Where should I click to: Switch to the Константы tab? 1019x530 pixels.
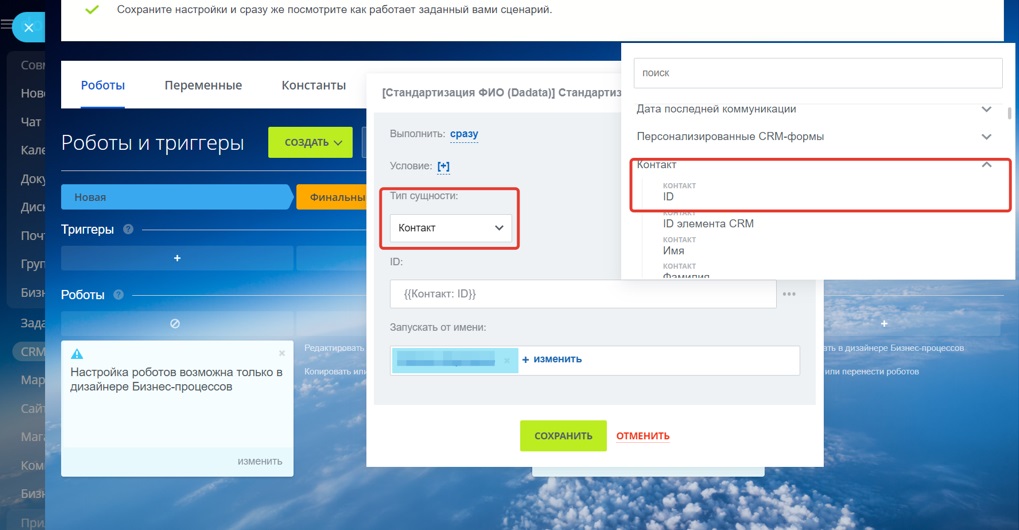coord(313,85)
